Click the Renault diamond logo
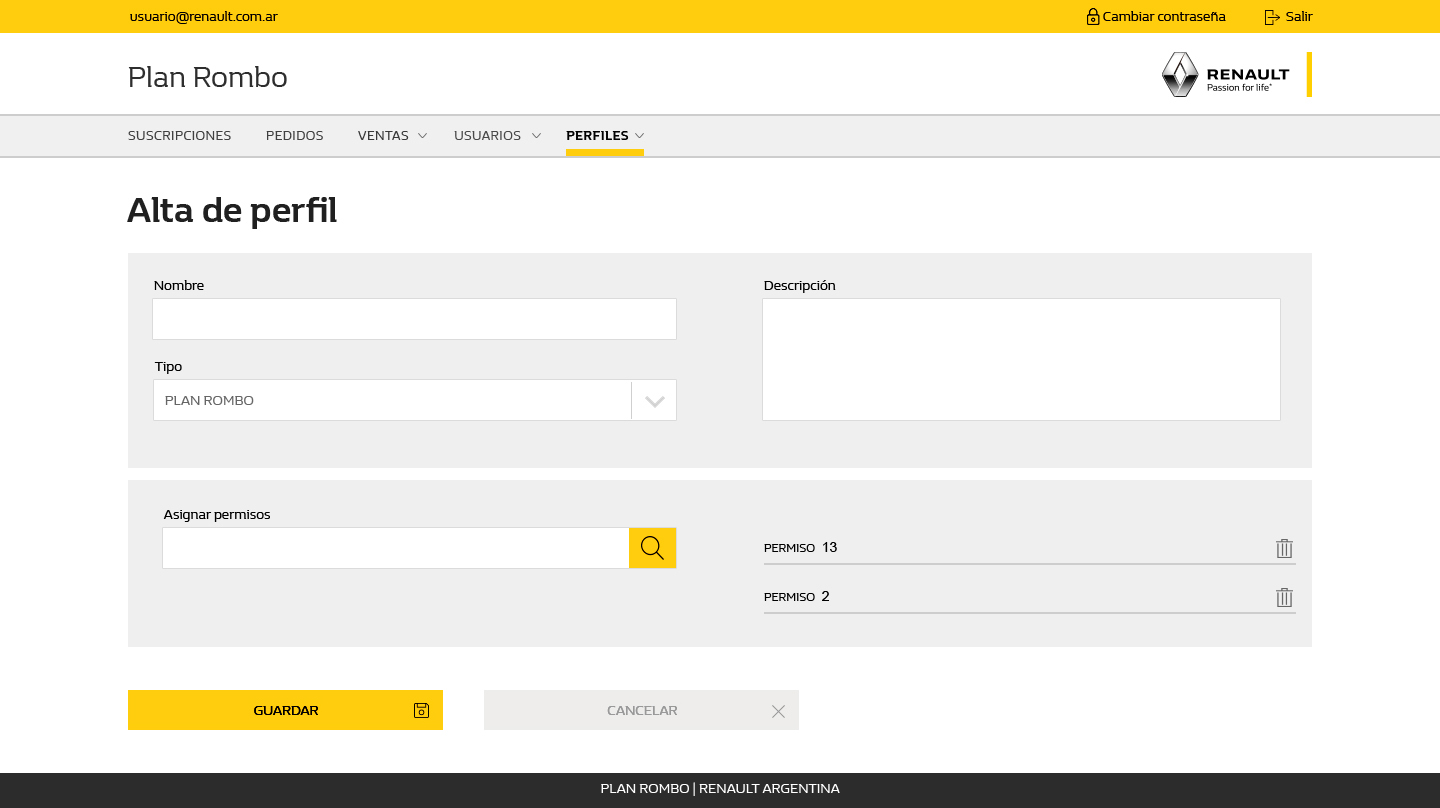The height and width of the screenshot is (808, 1440). [1180, 75]
